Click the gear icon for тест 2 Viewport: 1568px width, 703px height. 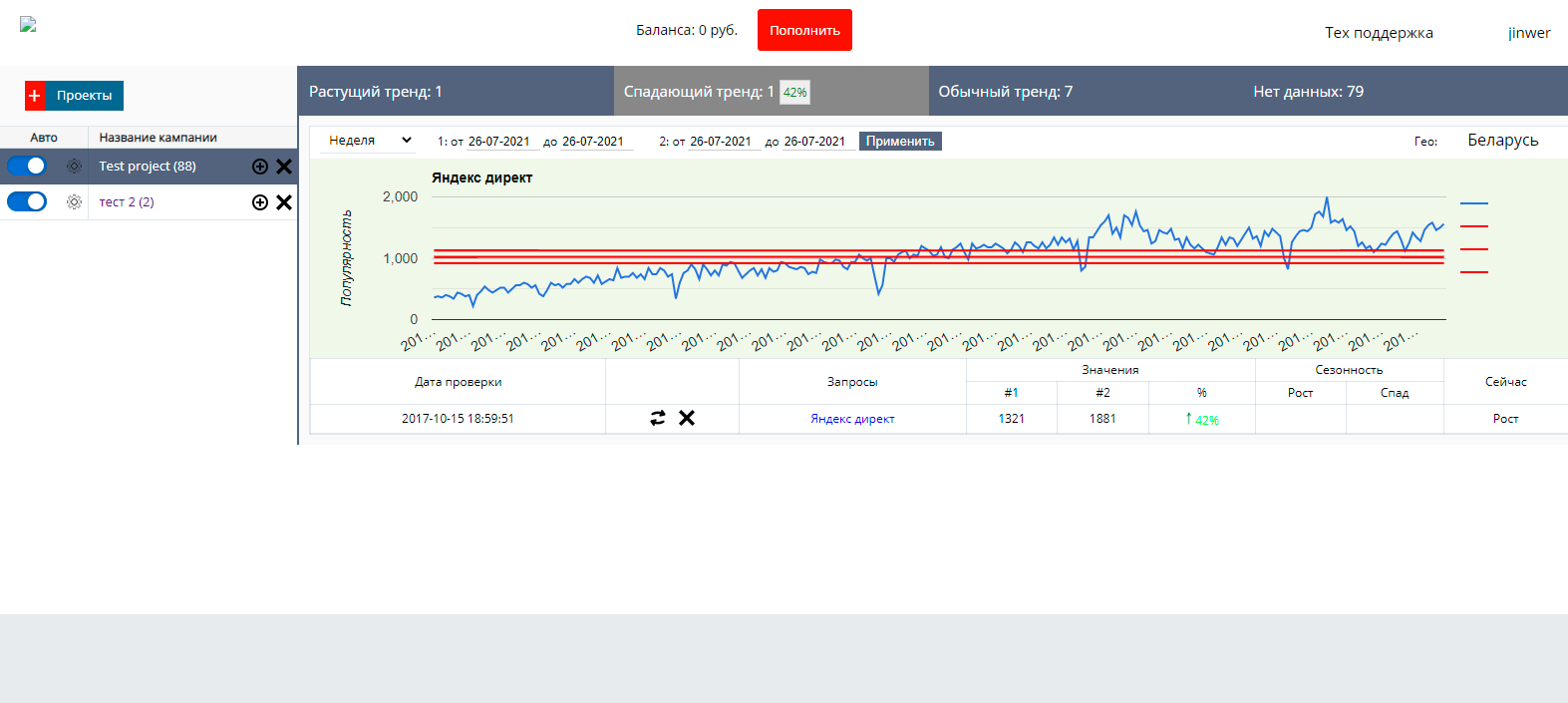pyautogui.click(x=74, y=202)
